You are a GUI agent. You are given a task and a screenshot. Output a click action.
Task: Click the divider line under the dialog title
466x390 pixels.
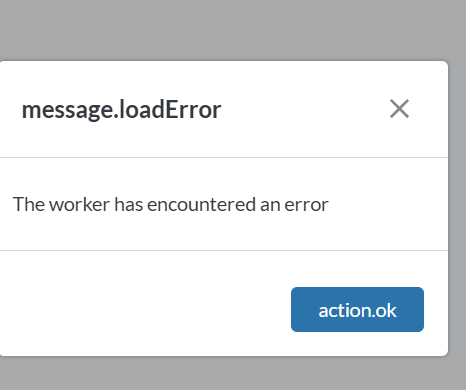[224, 157]
